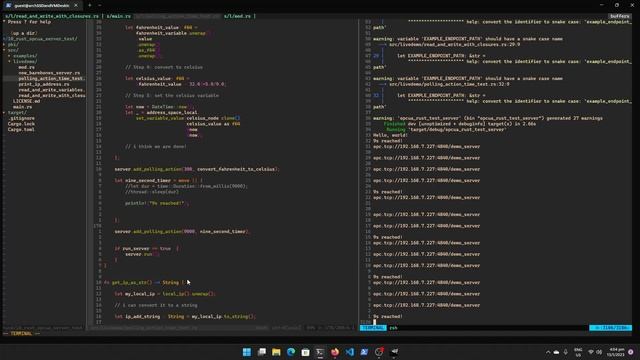
Task: Collapse the livedemo/ folder arrow
Action: click(x=9, y=62)
